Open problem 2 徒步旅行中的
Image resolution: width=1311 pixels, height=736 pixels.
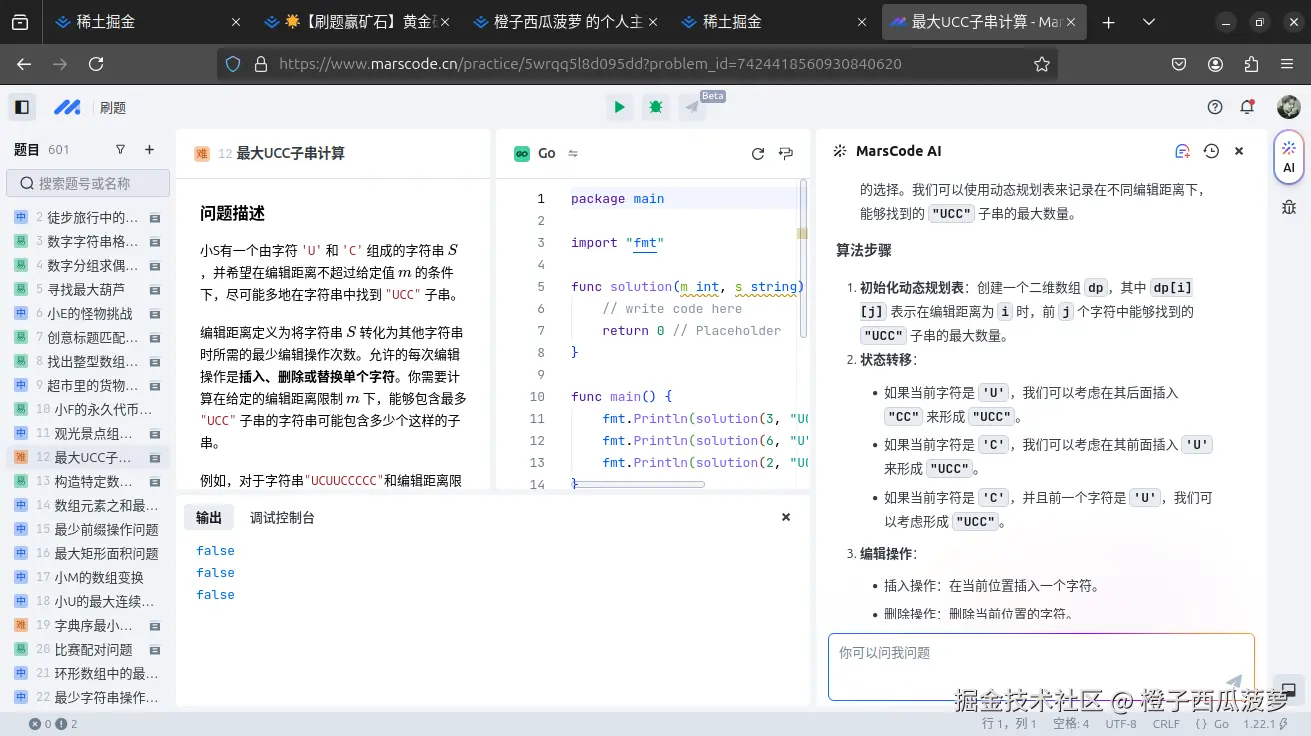(87, 217)
